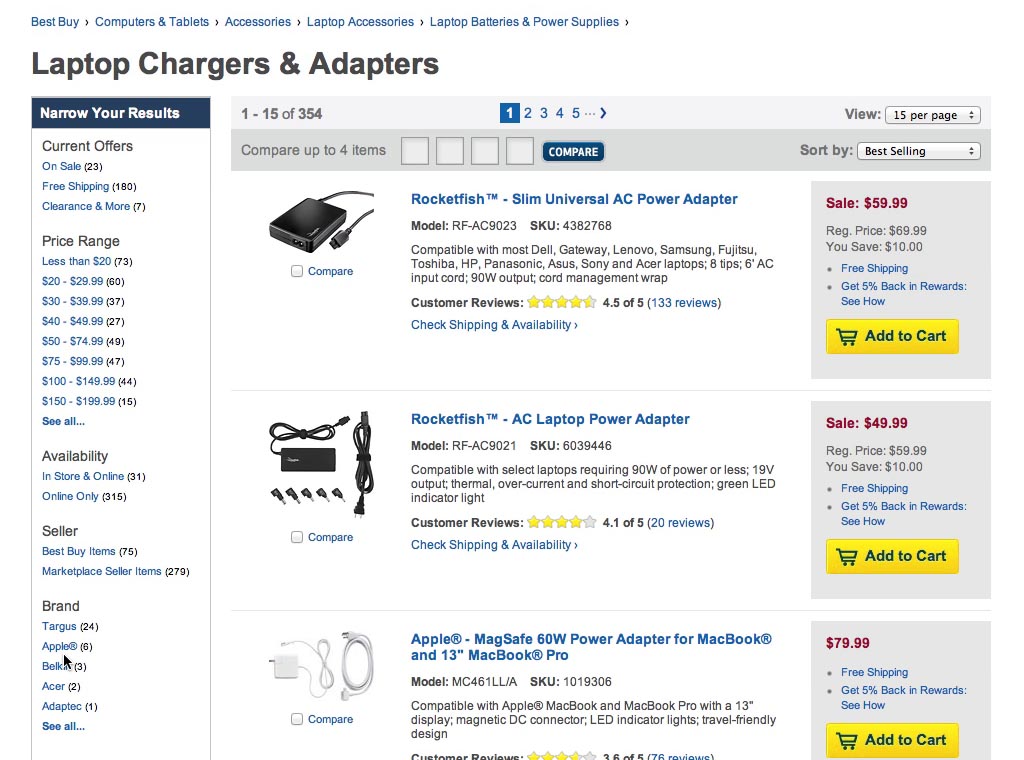Open the View "15 per page" dropdown
This screenshot has height=760, width=1024.
click(x=932, y=114)
